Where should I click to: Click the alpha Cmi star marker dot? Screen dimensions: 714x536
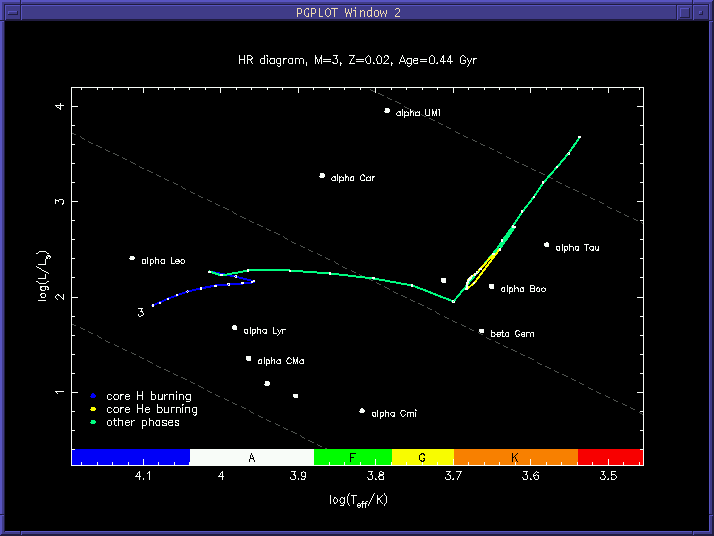362,411
